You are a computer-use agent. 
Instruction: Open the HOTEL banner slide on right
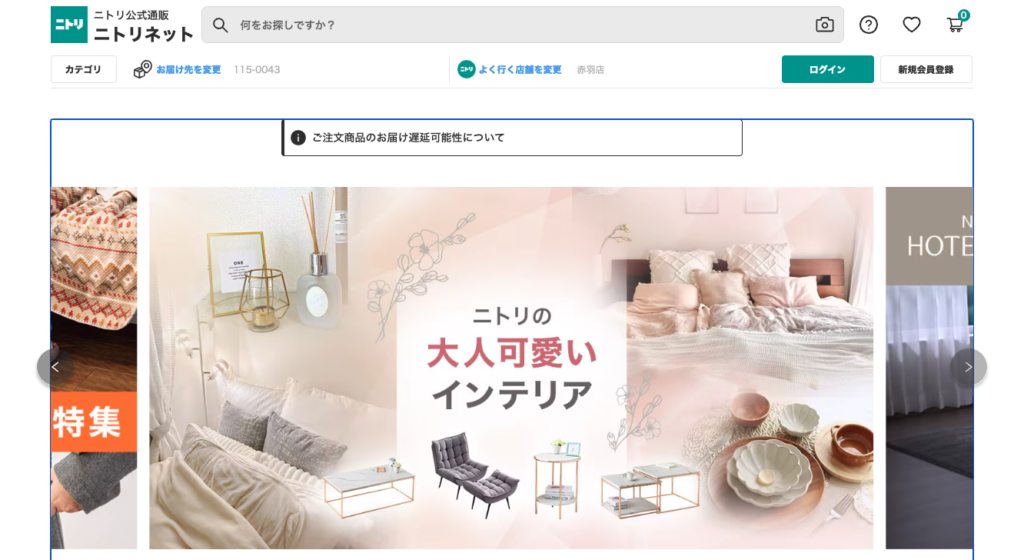(x=929, y=368)
